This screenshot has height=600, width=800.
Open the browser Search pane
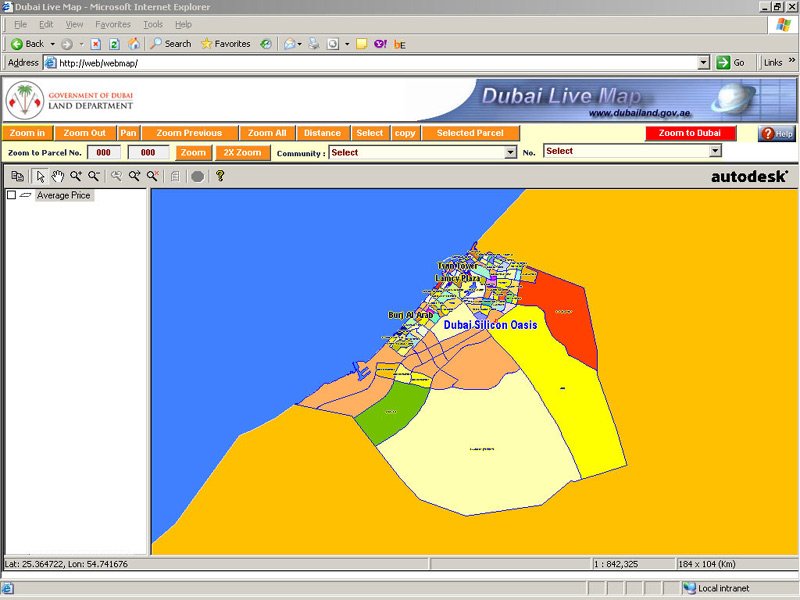171,44
